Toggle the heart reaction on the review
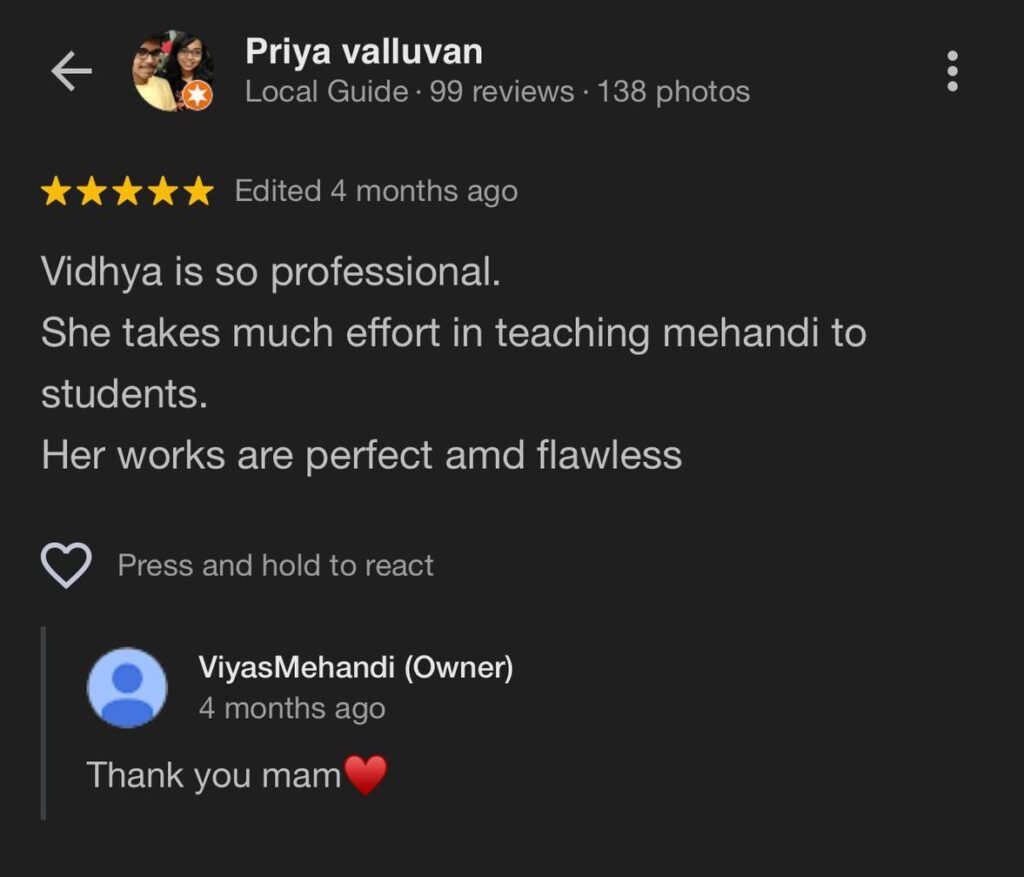Screen dimensions: 1024x877 point(66,566)
